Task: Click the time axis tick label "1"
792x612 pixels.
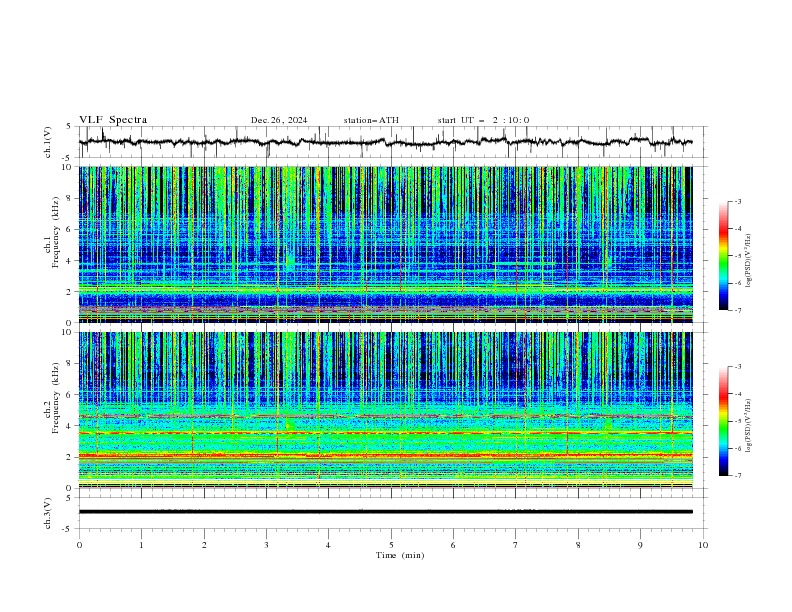Action: tap(141, 545)
